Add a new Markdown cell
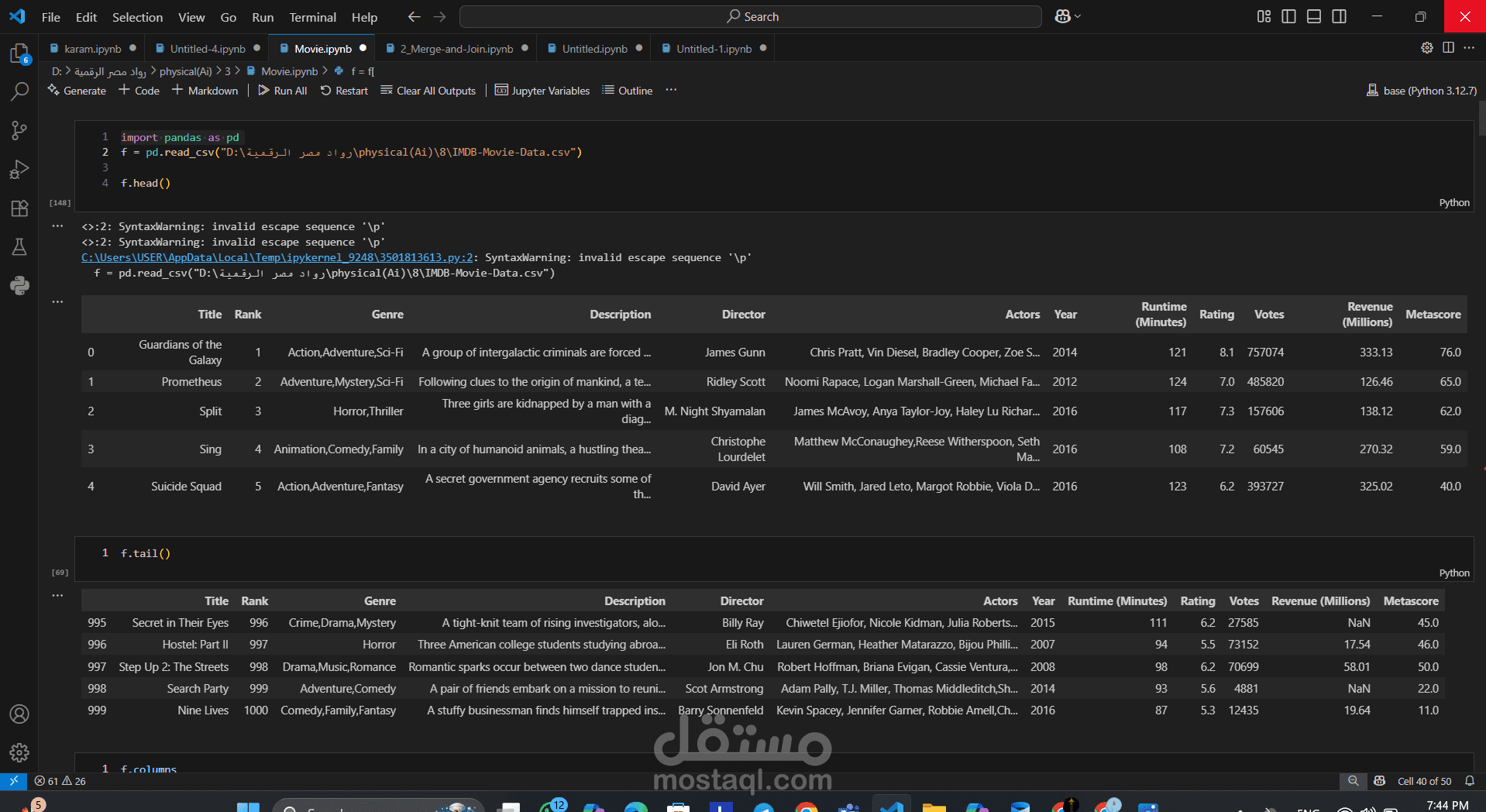This screenshot has width=1486, height=812. pyautogui.click(x=205, y=91)
